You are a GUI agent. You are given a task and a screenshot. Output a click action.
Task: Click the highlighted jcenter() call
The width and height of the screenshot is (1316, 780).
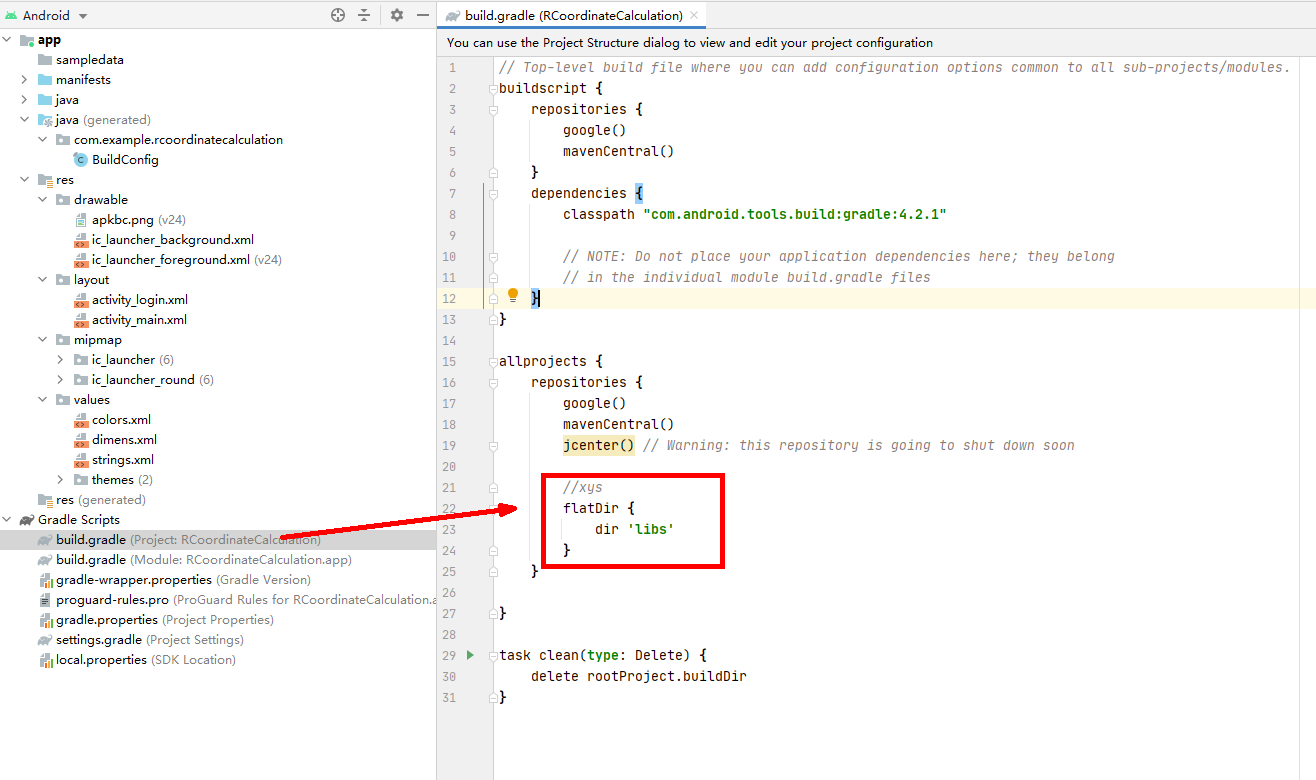click(598, 445)
